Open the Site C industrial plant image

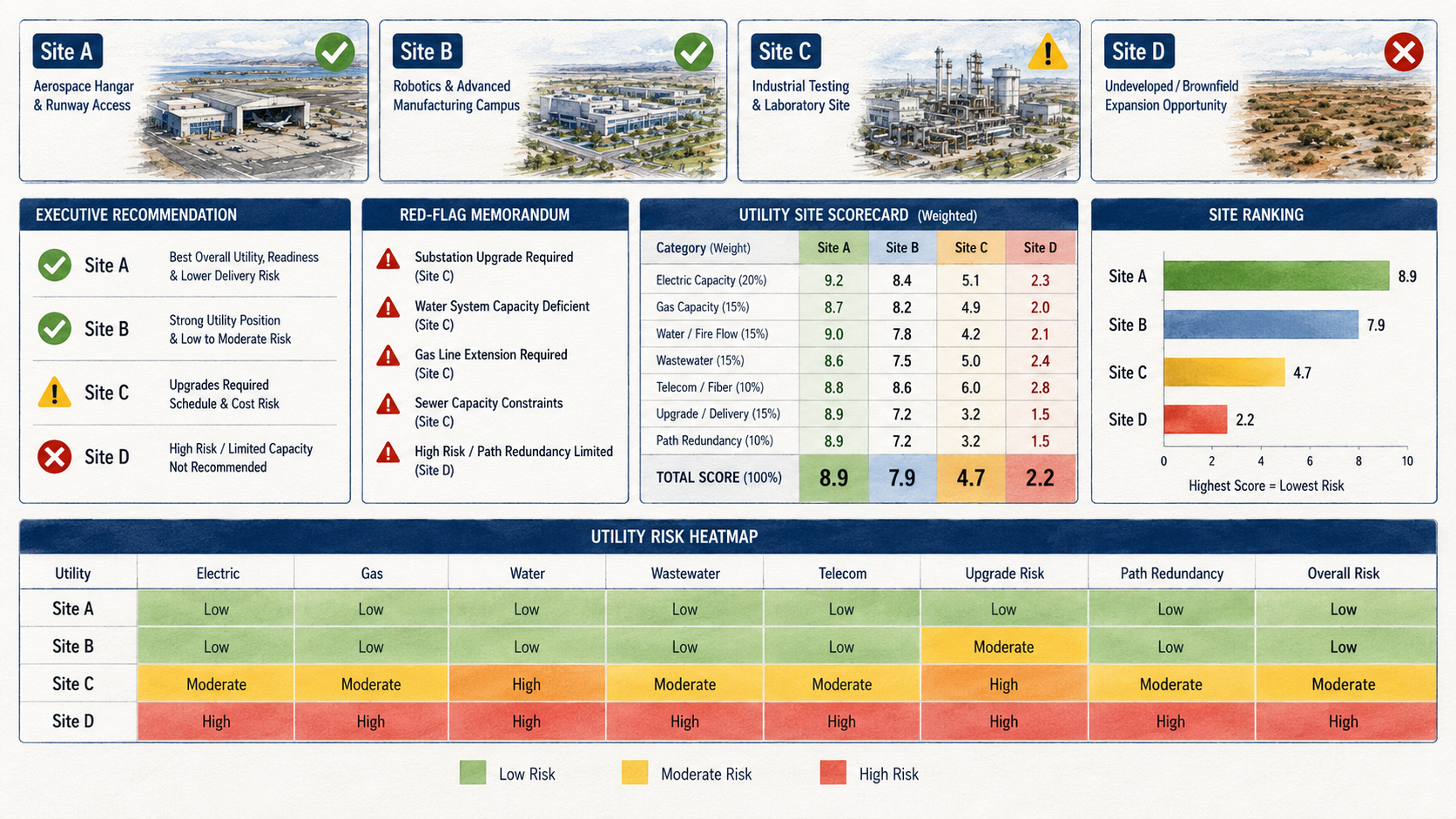(967, 109)
